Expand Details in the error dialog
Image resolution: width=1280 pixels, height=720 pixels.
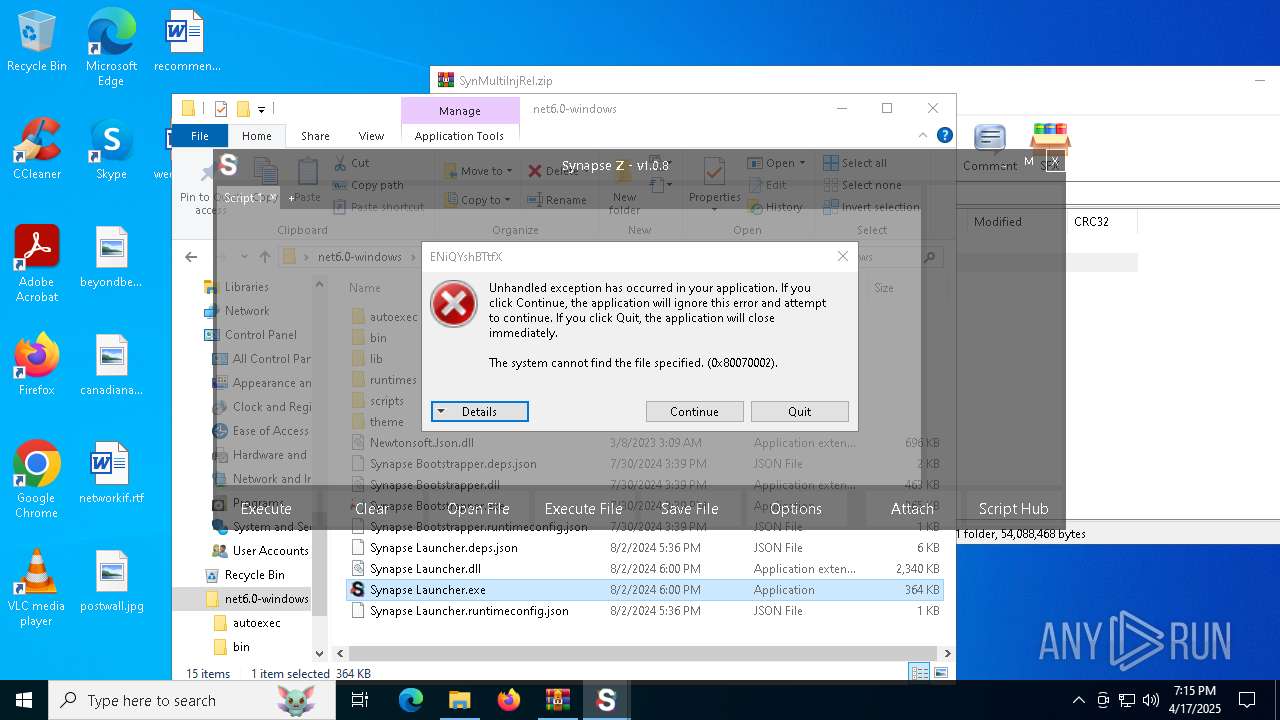[480, 411]
